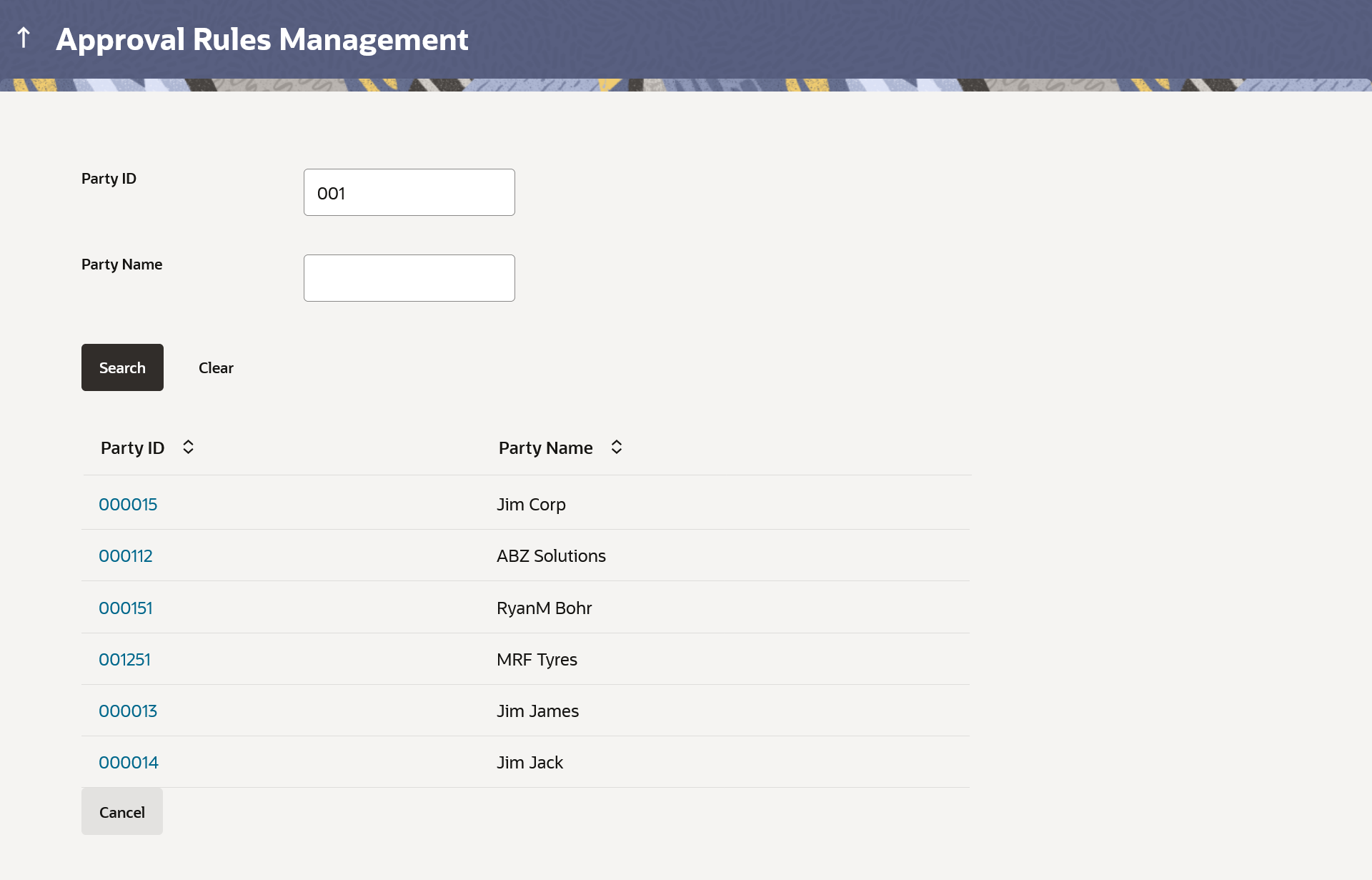Choose party ID 000013 link
The image size is (1372, 880).
pyautogui.click(x=128, y=711)
